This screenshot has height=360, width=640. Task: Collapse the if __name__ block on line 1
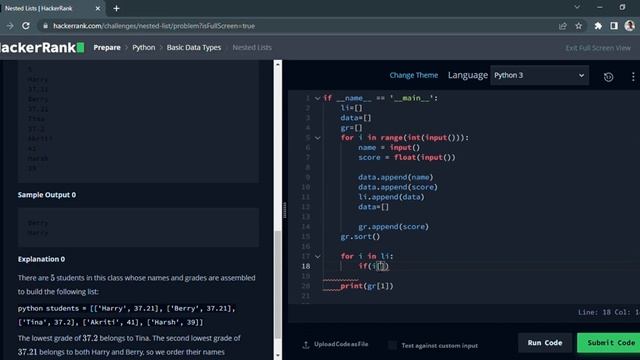[x=317, y=98]
